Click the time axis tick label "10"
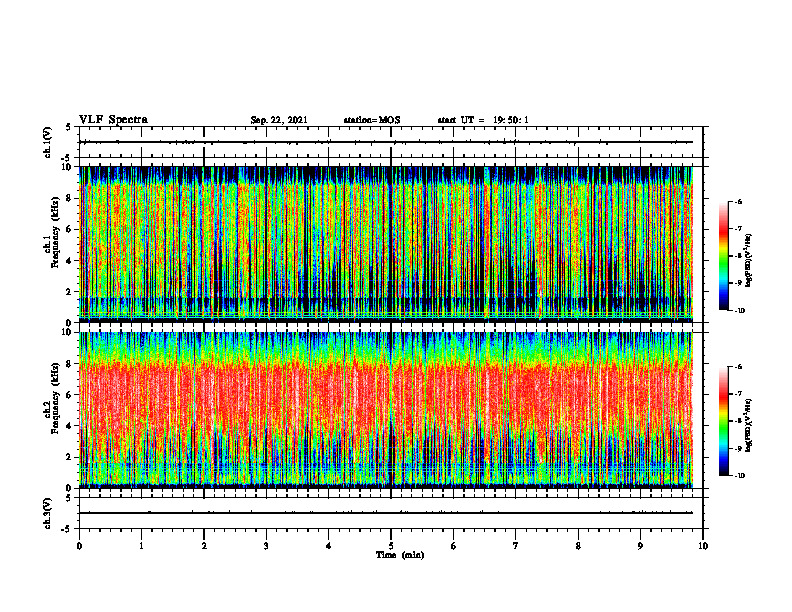Screen dimensions: 792x612 point(703,545)
